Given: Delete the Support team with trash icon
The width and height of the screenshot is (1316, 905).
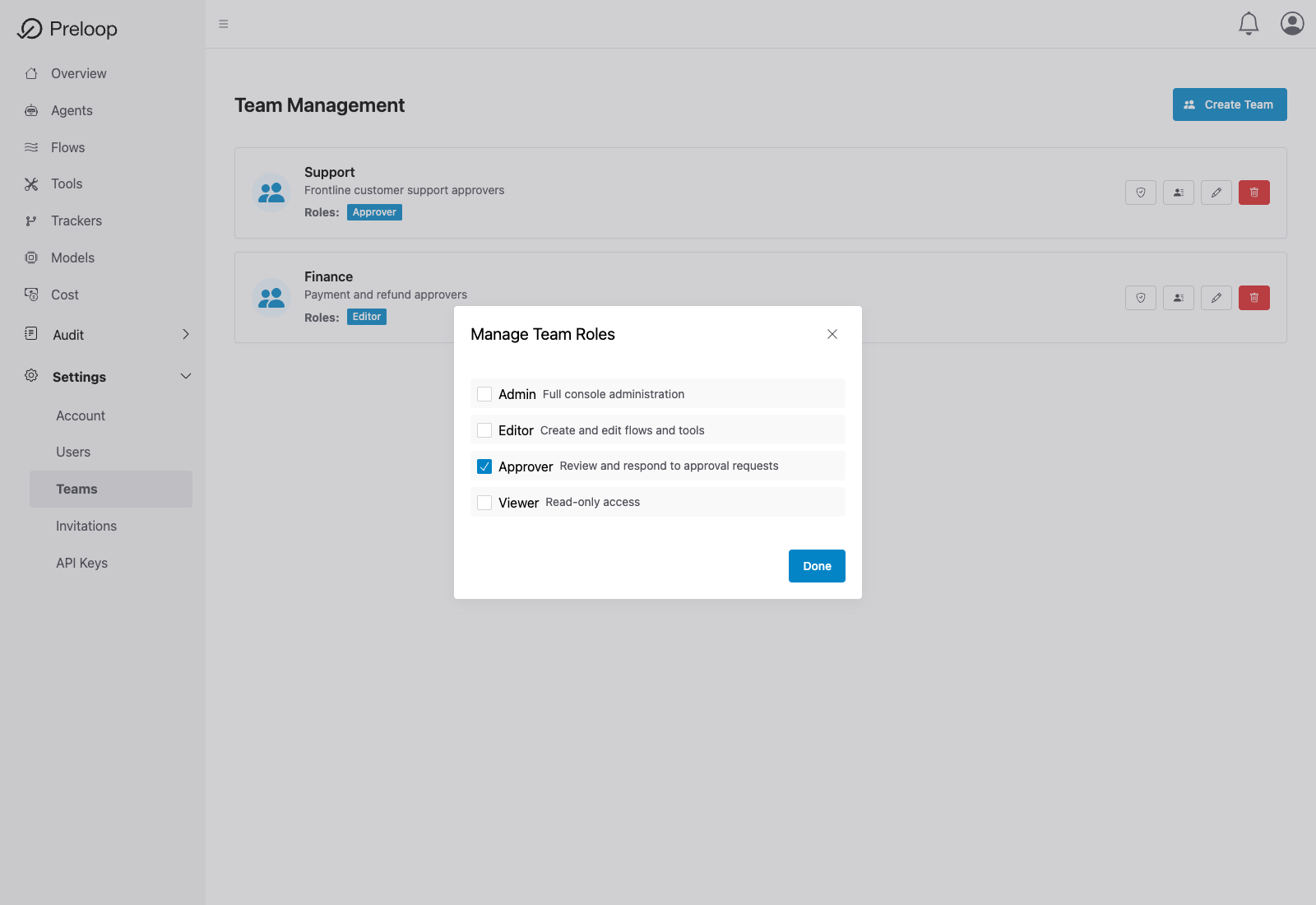Looking at the screenshot, I should 1254,193.
